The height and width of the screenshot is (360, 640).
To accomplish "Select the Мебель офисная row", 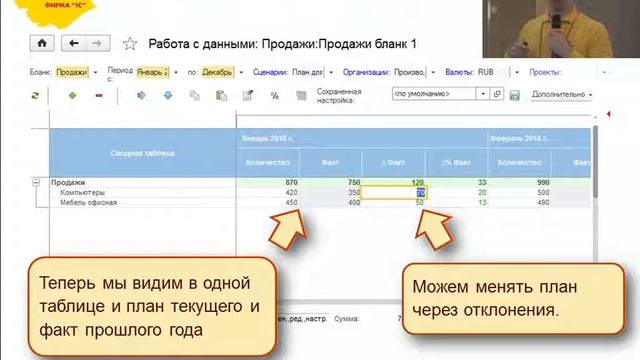I will 89,202.
